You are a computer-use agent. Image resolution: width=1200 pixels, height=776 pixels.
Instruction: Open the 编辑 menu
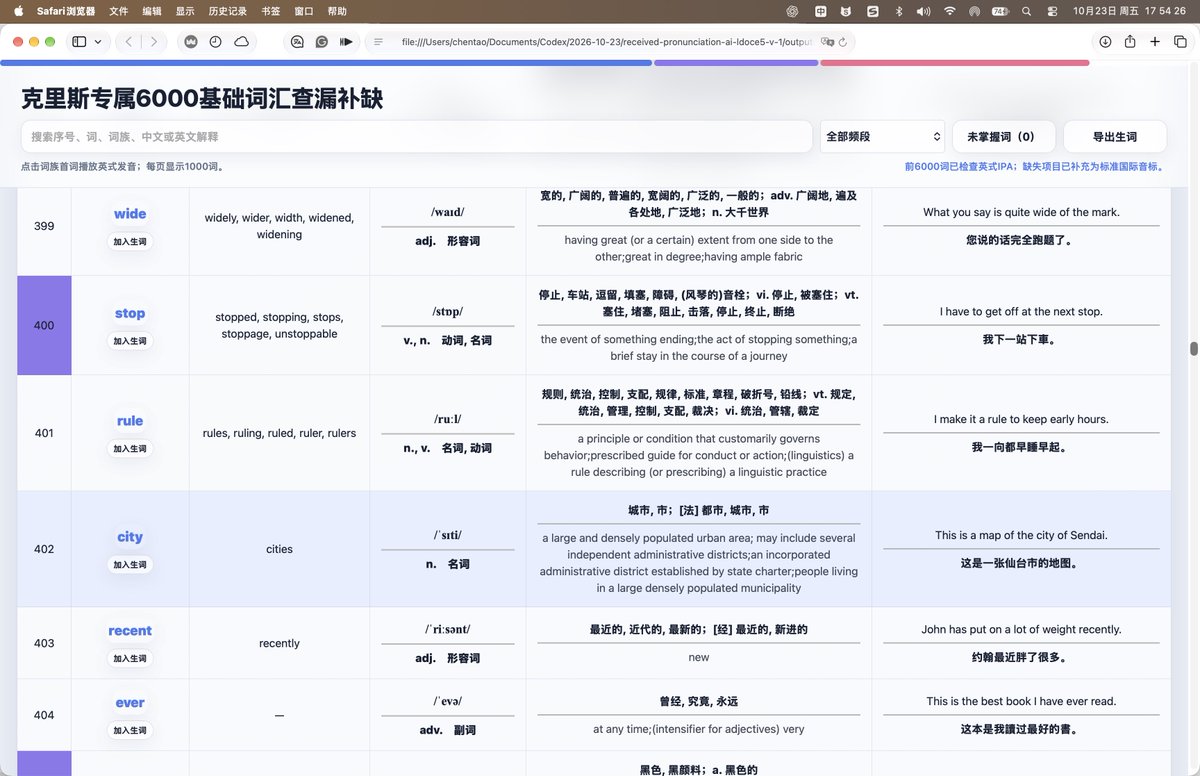(152, 11)
